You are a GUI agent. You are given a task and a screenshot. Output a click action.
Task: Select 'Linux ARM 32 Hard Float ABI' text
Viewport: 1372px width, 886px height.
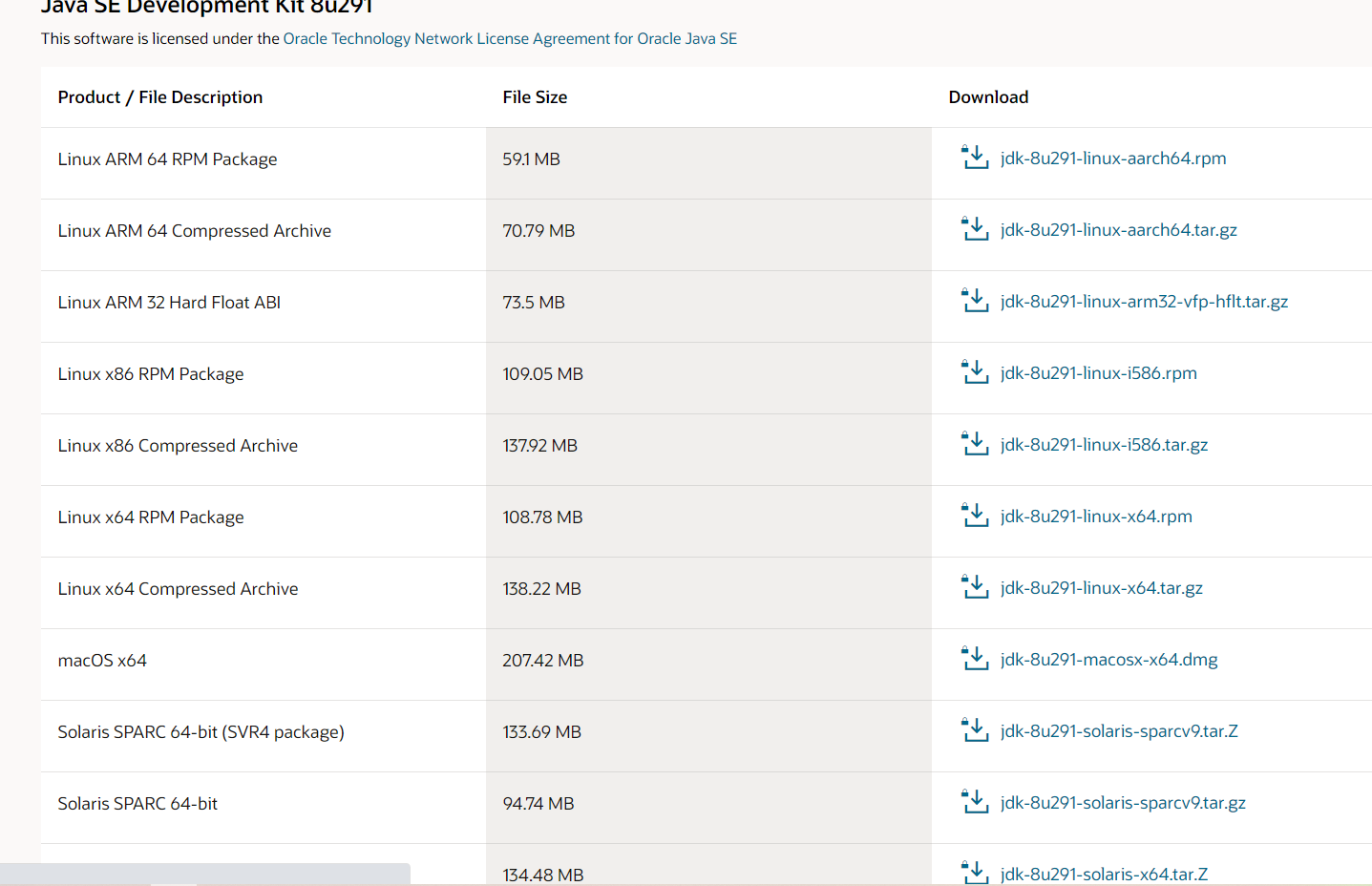[x=169, y=303]
